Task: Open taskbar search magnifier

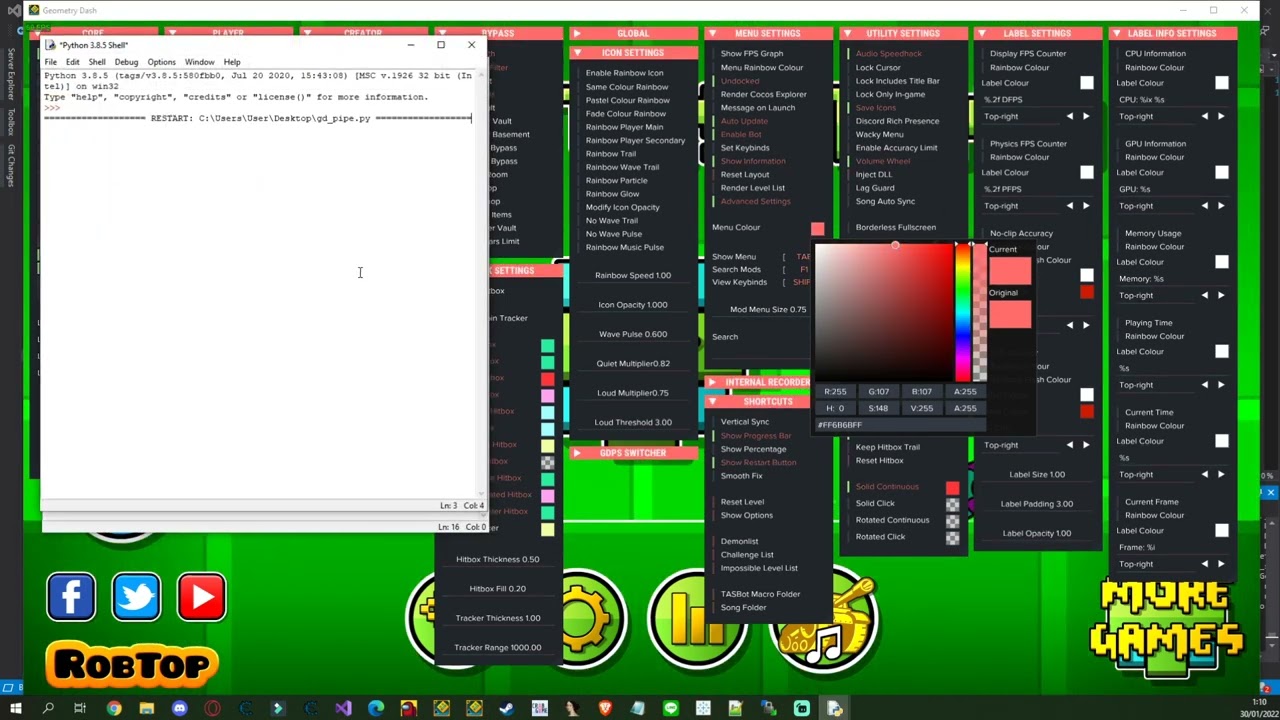Action: pos(47,709)
